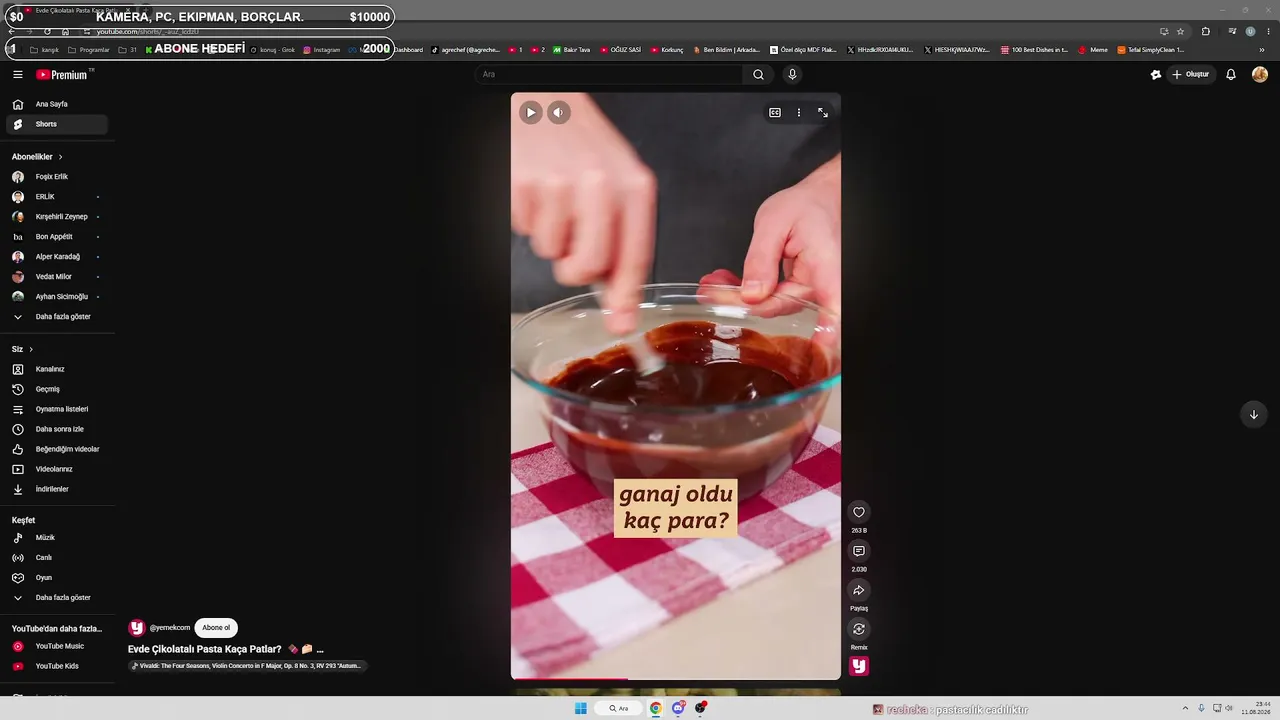1280x720 pixels.
Task: Search with voice microphone button
Action: tap(792, 74)
